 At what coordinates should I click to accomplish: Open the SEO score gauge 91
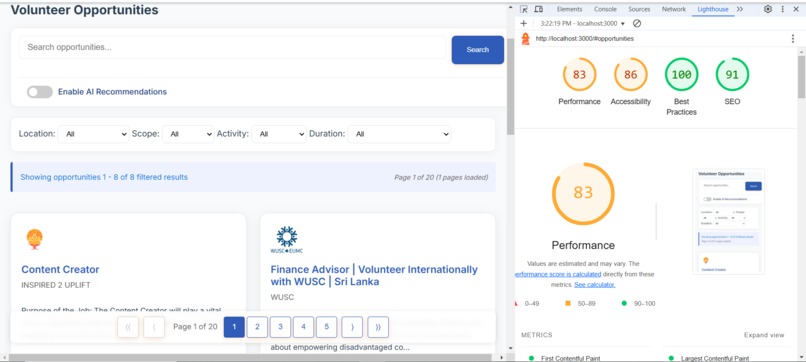732,75
